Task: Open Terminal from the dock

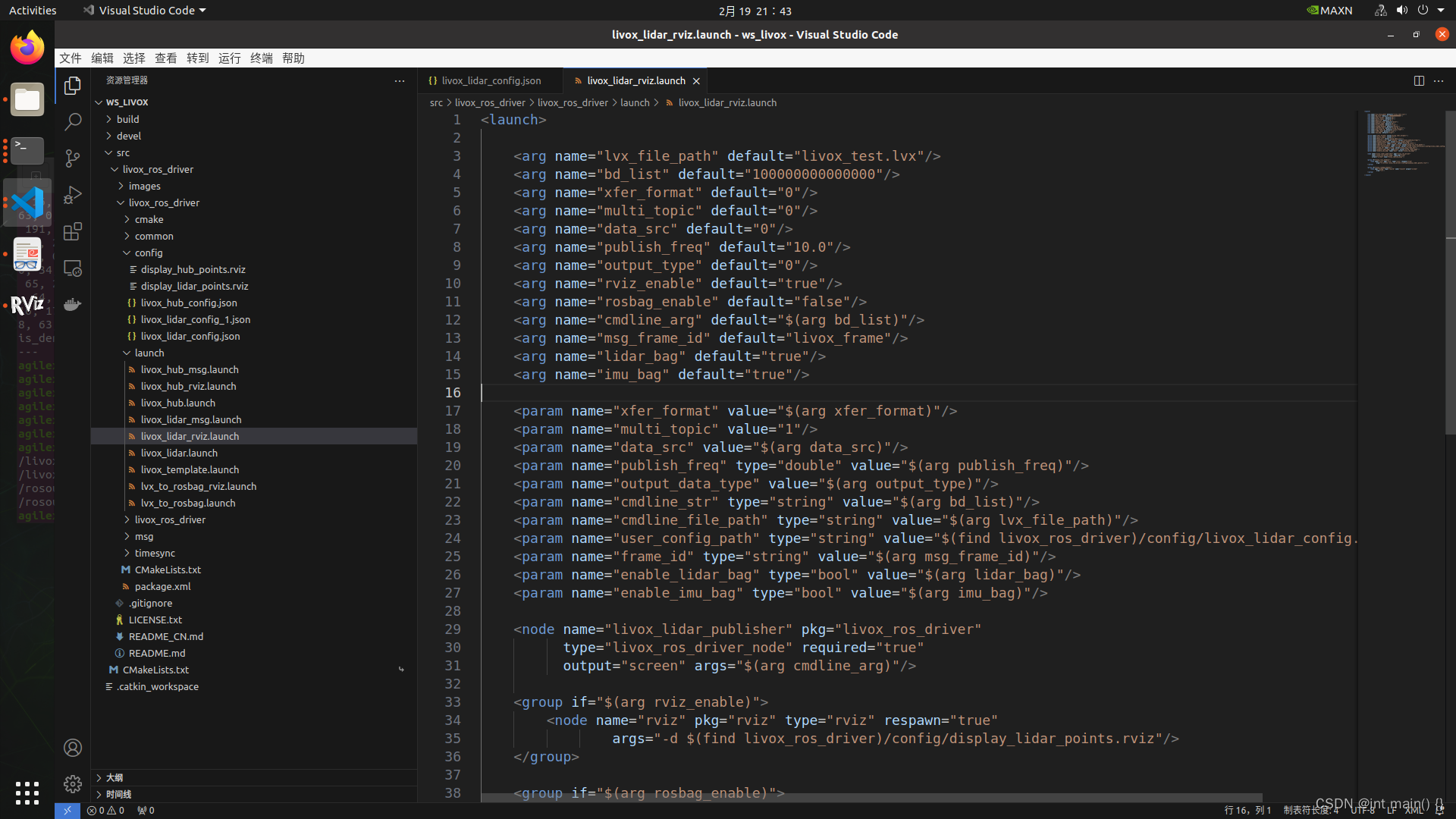Action: coord(27,151)
